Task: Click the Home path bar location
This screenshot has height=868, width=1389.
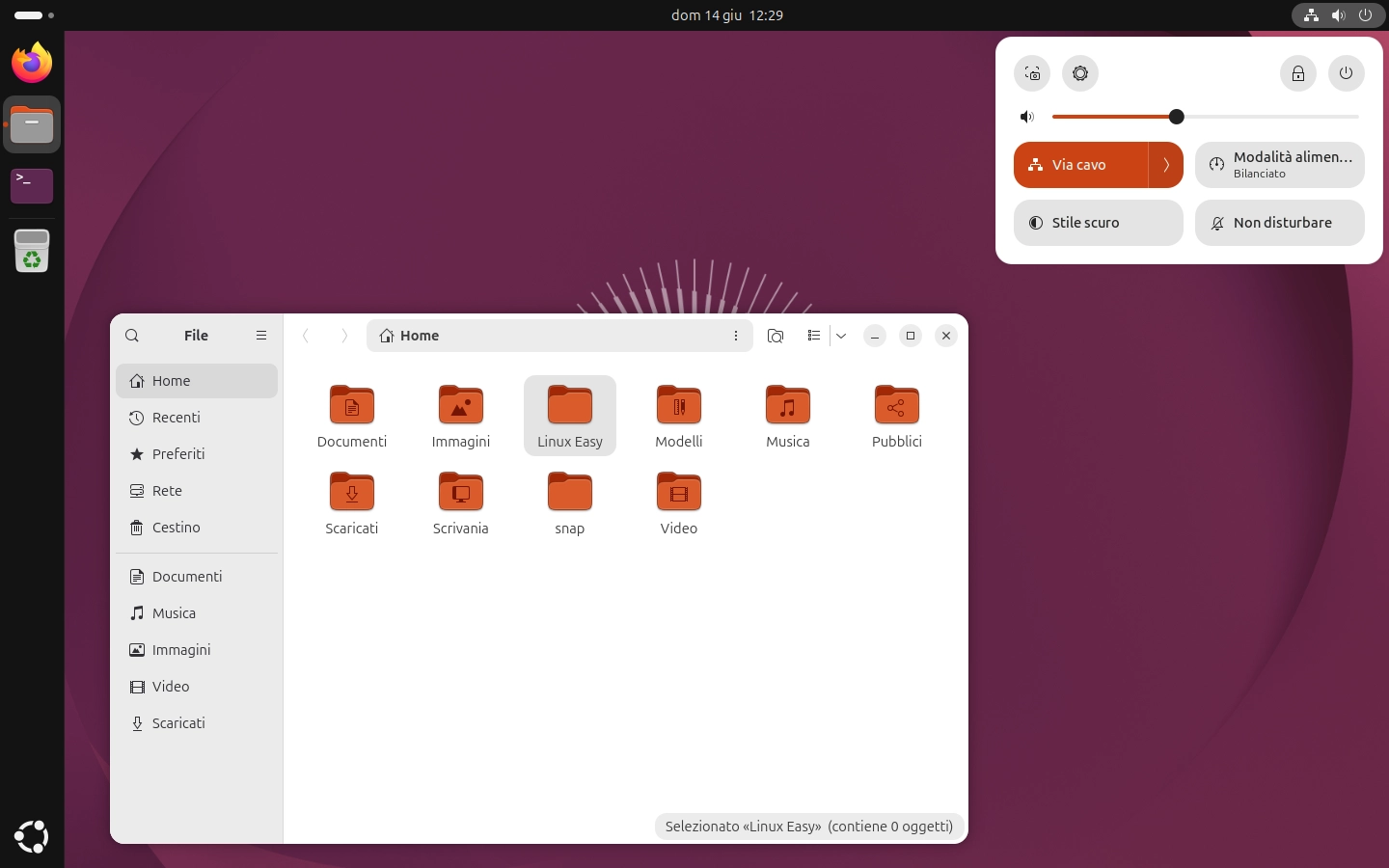Action: (x=410, y=336)
